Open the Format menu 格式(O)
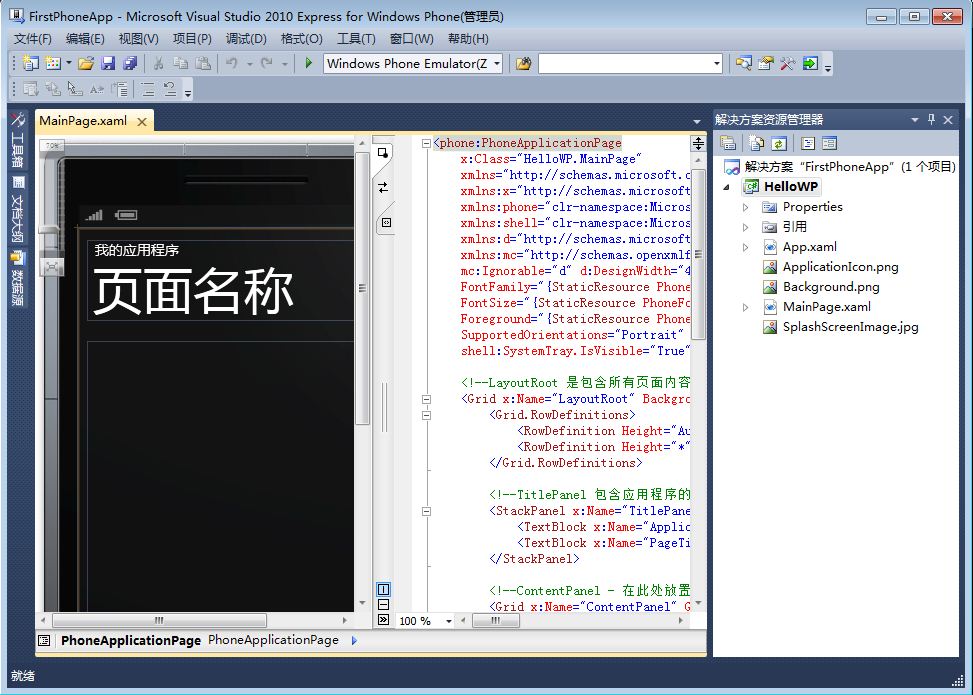Viewport: 973px width, 695px height. coord(301,38)
